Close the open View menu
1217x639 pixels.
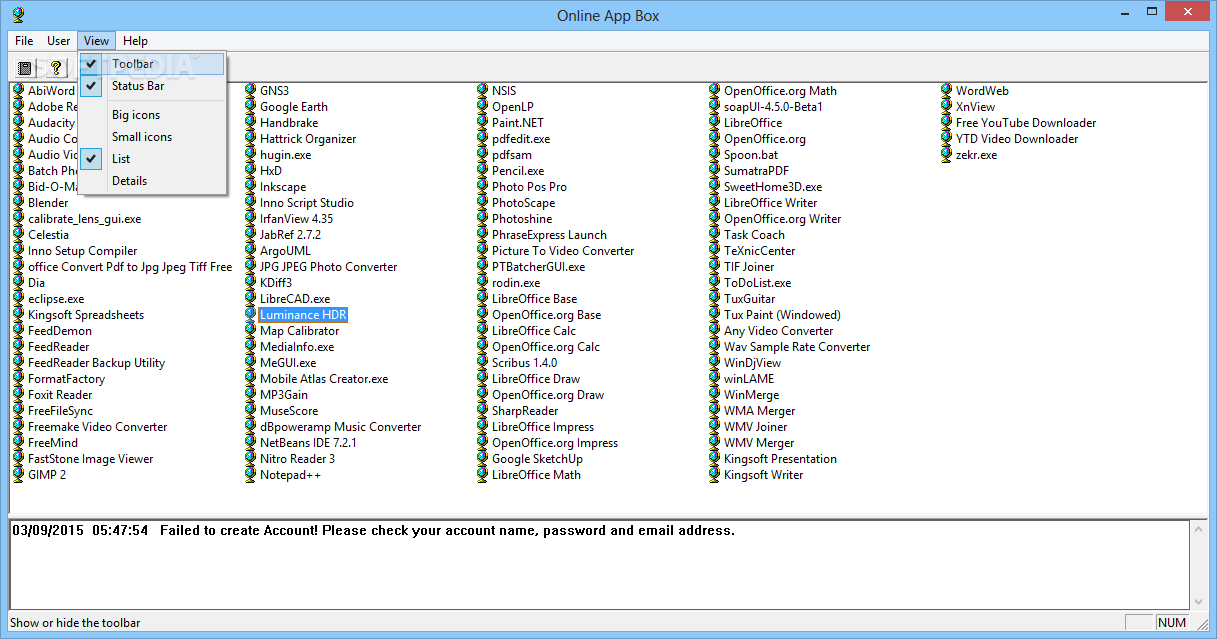97,41
